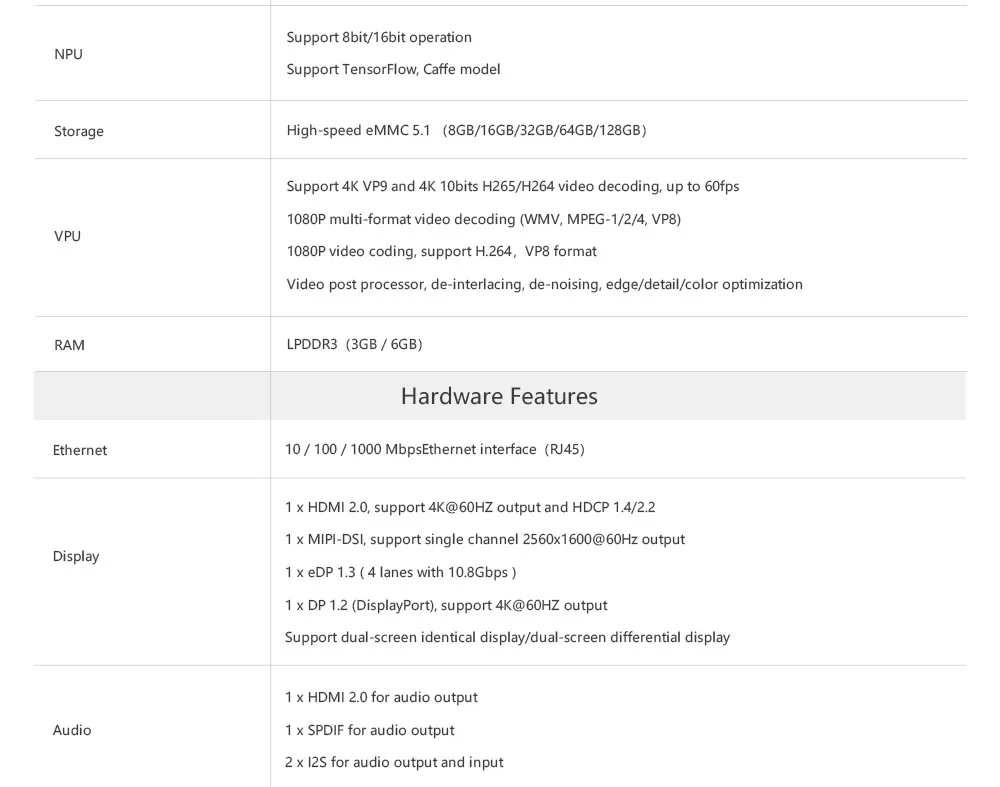This screenshot has height=787, width=1000.
Task: Click the NPU row label
Action: coord(68,54)
